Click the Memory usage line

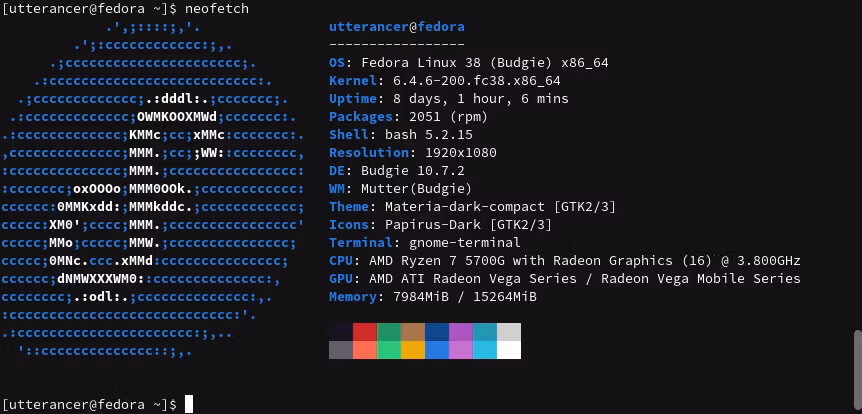coord(432,296)
